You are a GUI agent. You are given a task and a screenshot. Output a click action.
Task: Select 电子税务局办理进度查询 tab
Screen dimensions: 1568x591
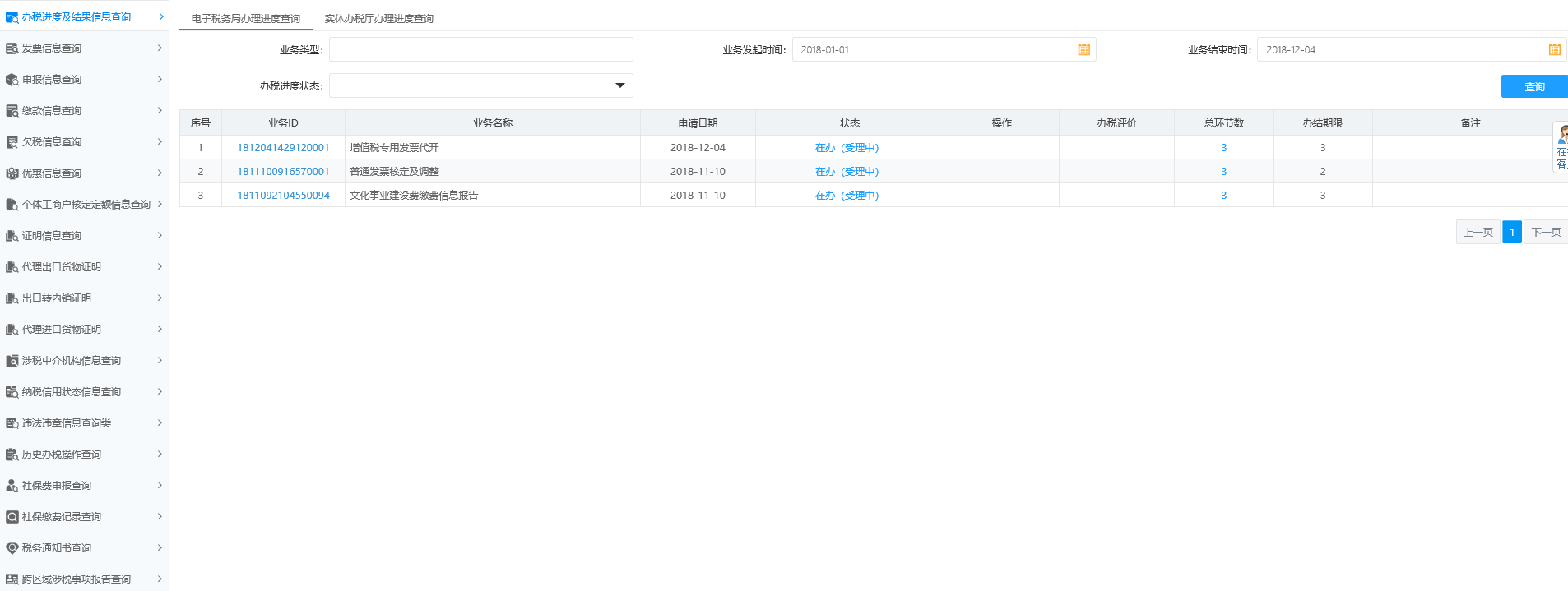click(245, 18)
